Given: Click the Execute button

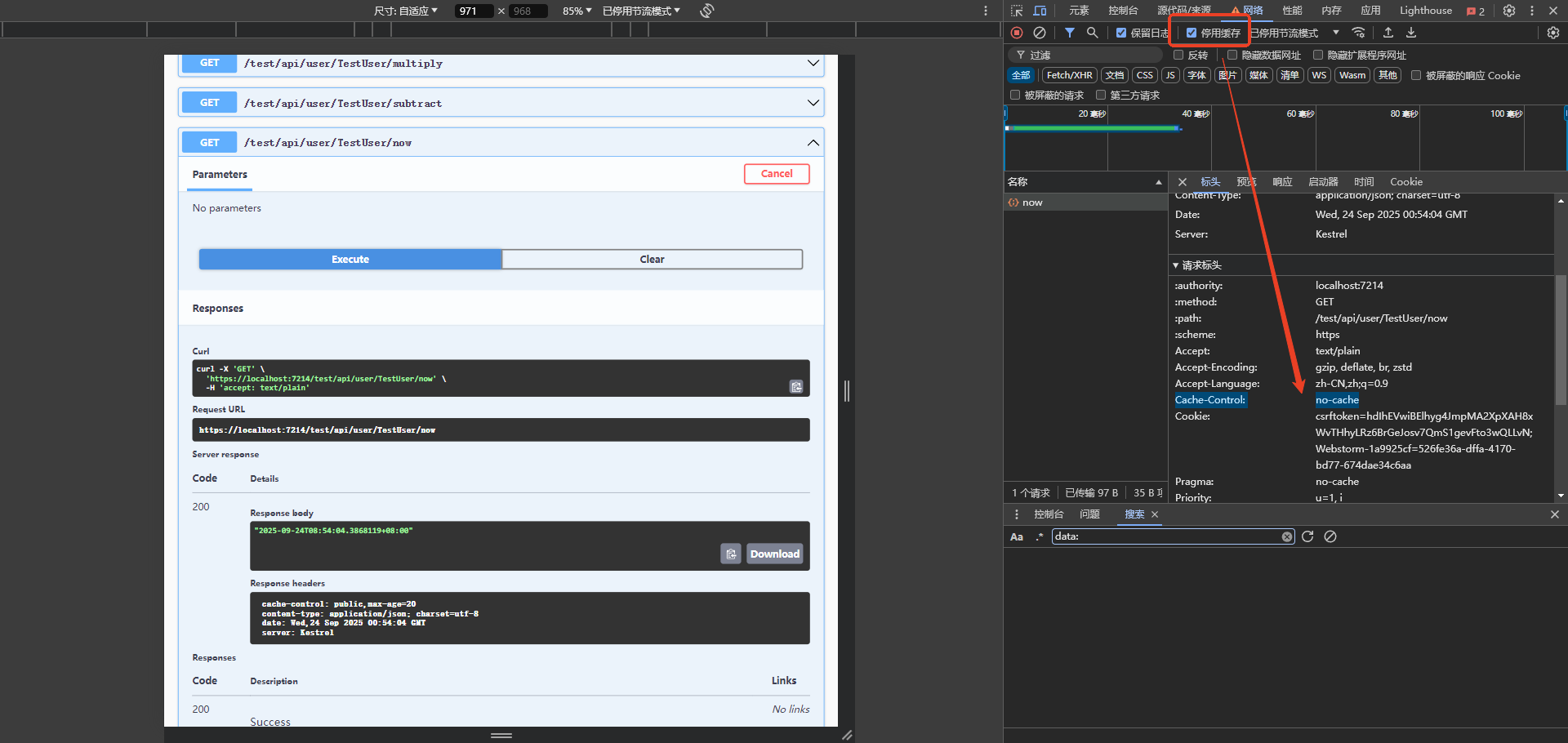Looking at the screenshot, I should (350, 259).
